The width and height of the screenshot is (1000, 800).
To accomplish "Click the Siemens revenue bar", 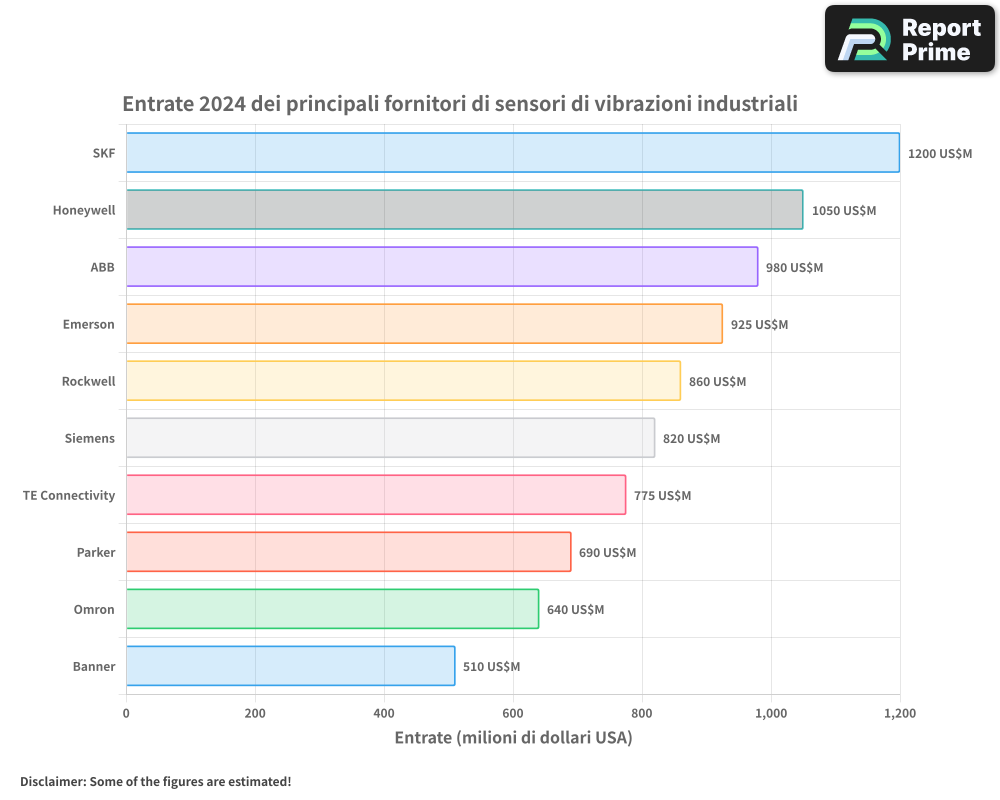I will point(390,438).
